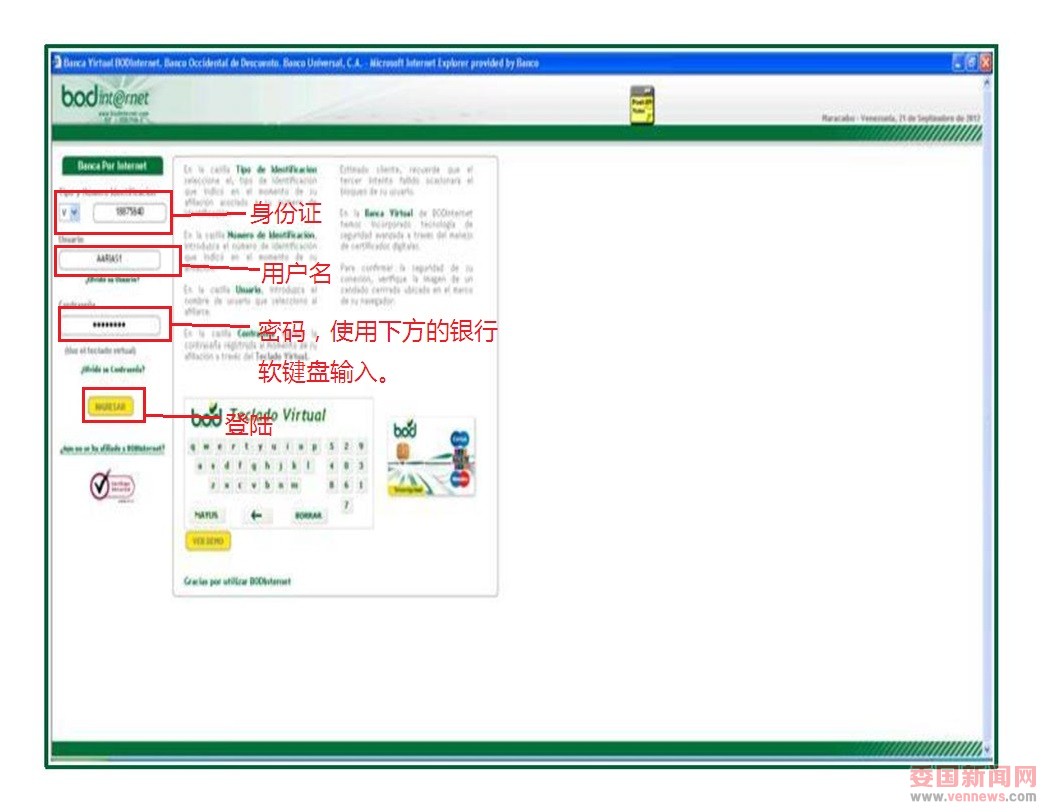Tap the e key on the virtual keyboard
Image resolution: width=1045 pixels, height=812 pixels.
(221, 447)
